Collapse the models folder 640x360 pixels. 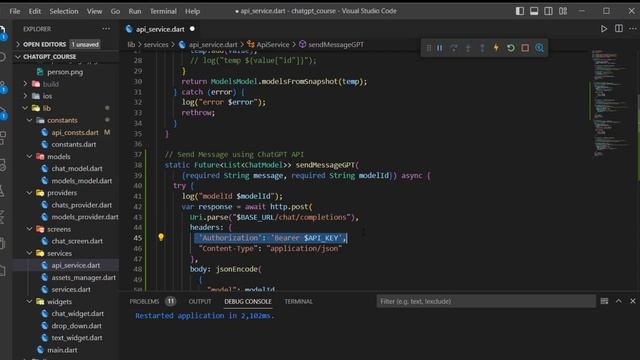tap(58, 156)
